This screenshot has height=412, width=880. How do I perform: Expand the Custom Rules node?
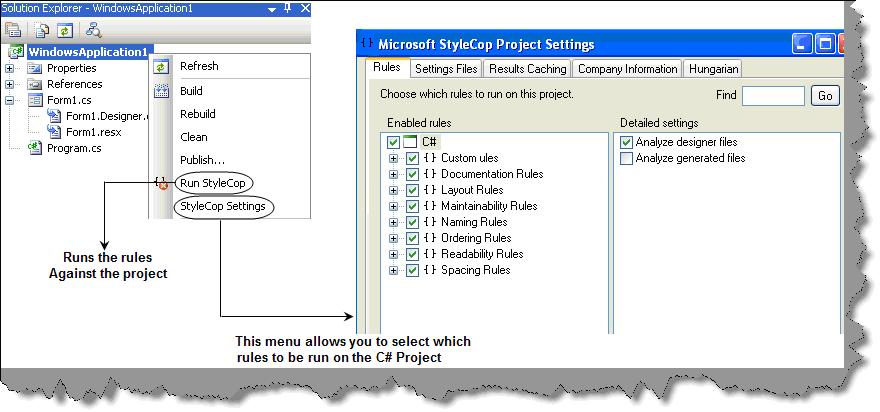click(x=393, y=159)
